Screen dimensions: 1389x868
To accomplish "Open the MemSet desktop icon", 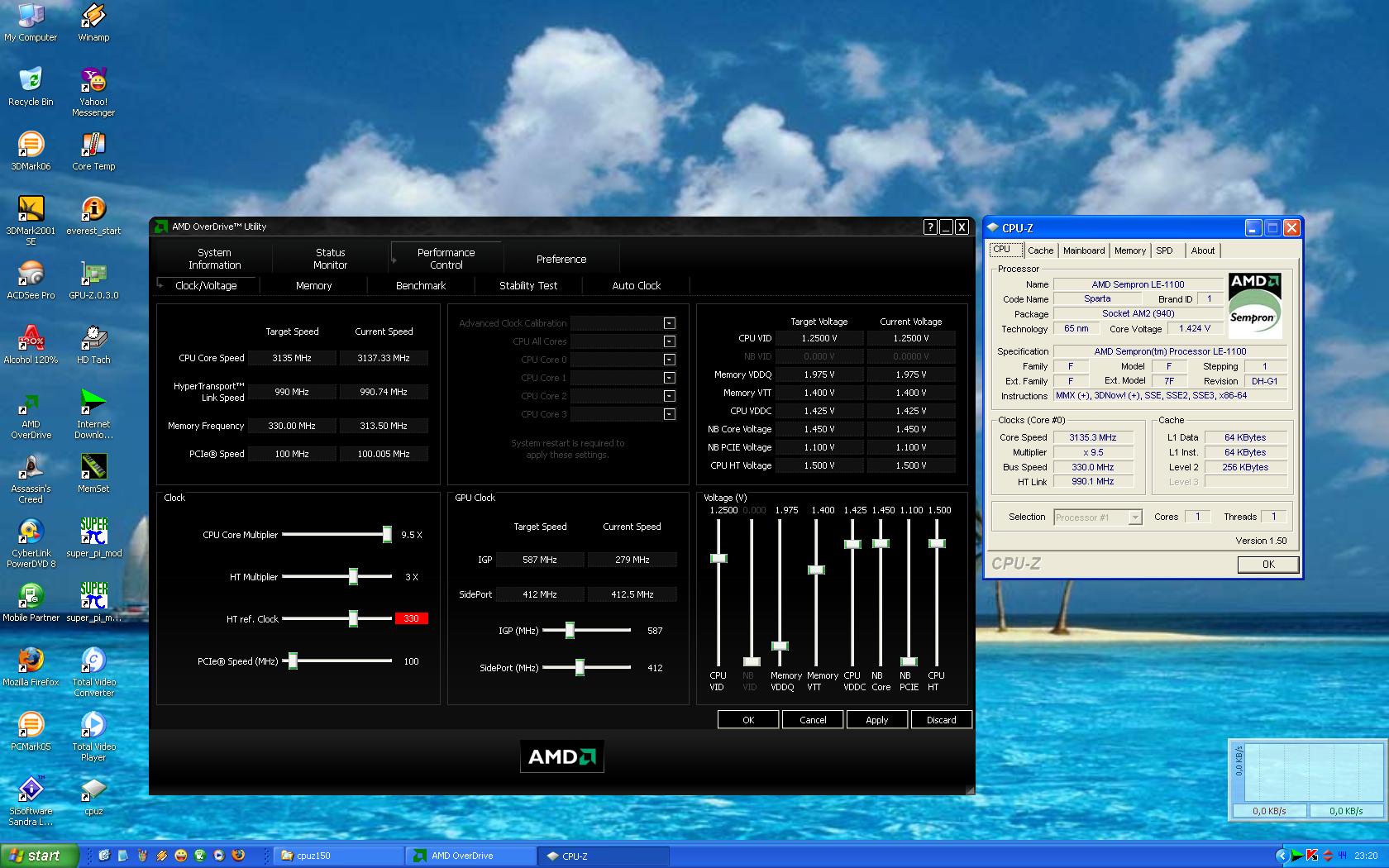I will pyautogui.click(x=93, y=474).
